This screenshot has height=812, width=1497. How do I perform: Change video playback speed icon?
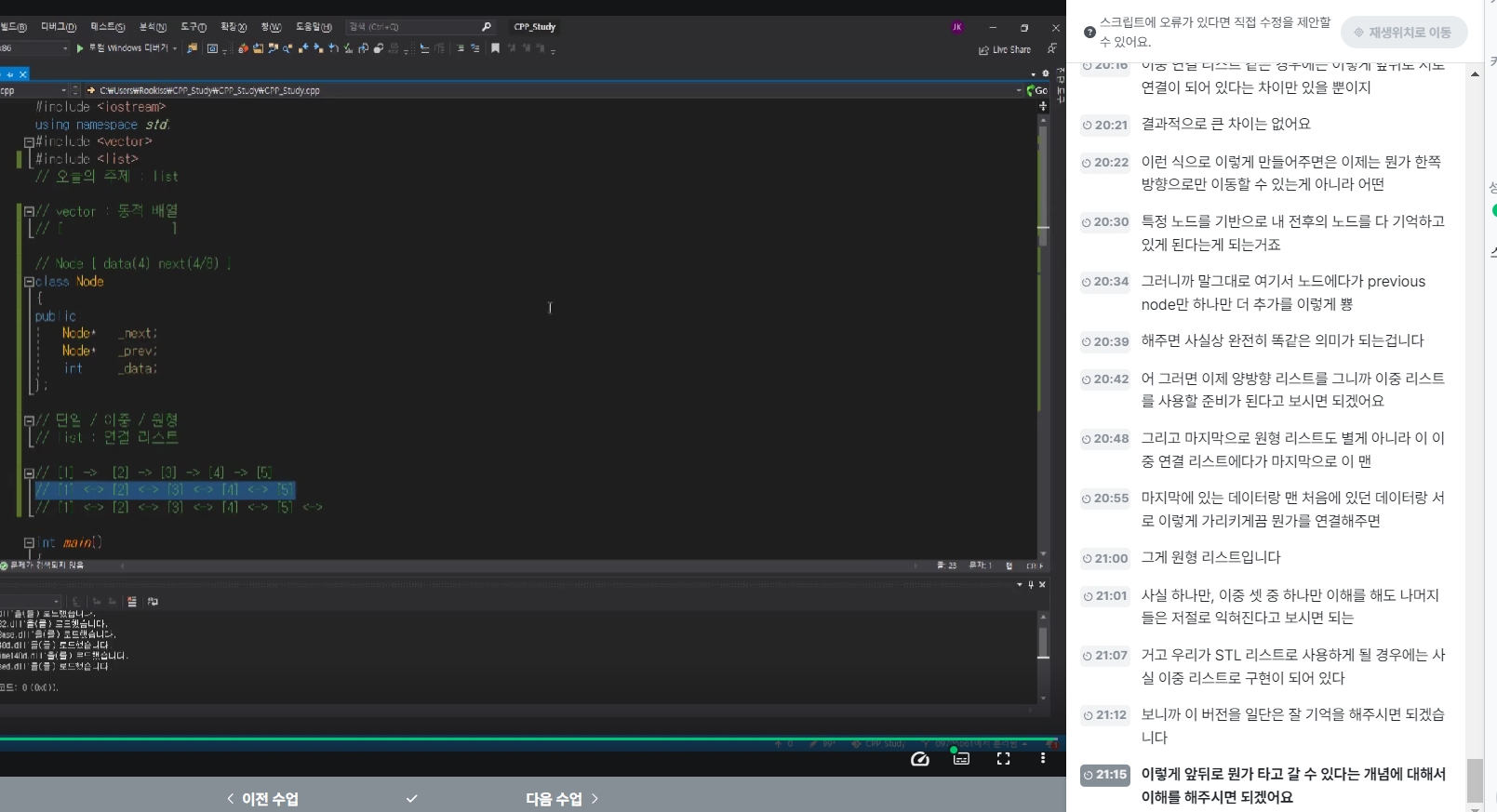(x=920, y=759)
